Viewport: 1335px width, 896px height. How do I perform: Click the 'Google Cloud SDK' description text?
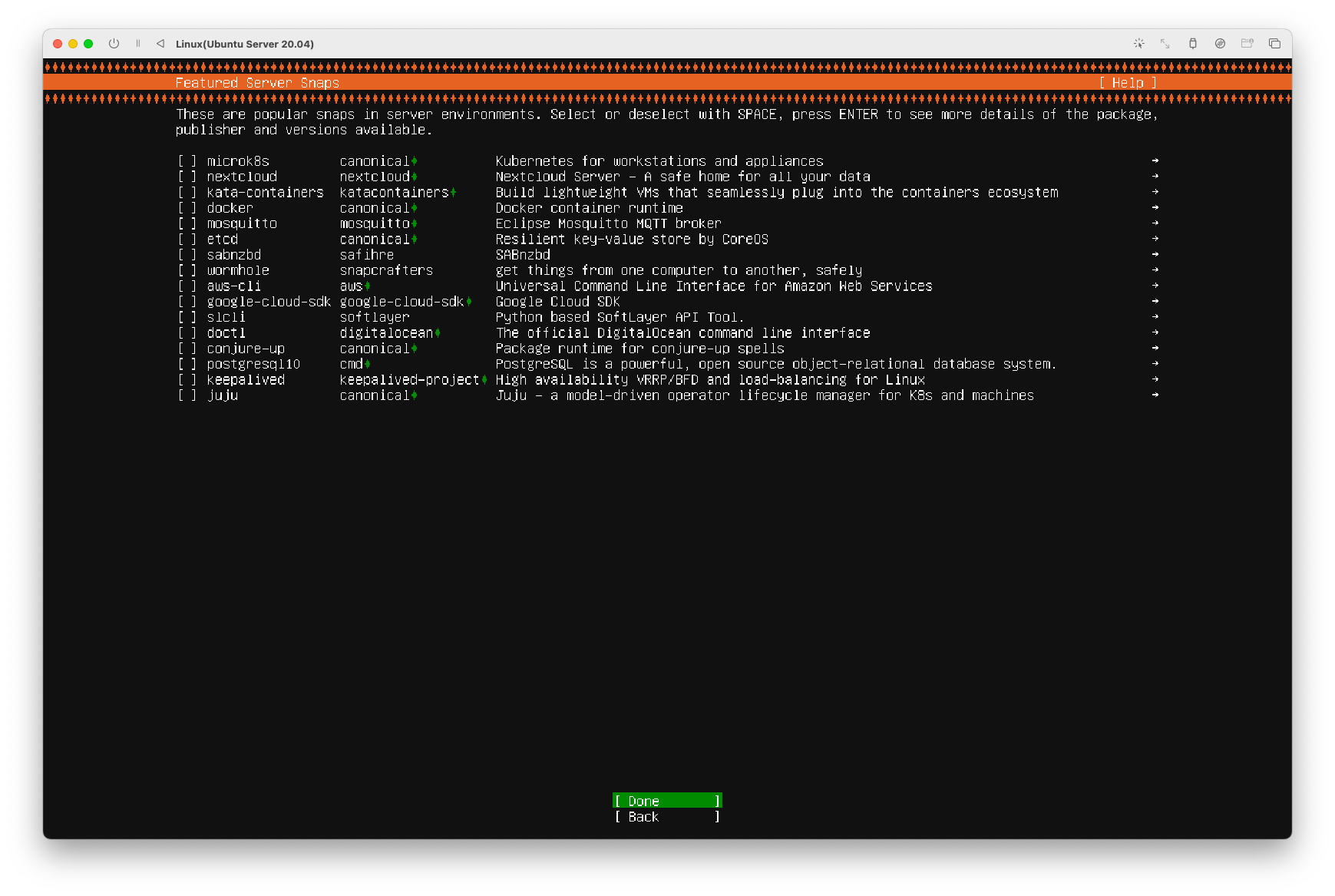[x=557, y=302]
